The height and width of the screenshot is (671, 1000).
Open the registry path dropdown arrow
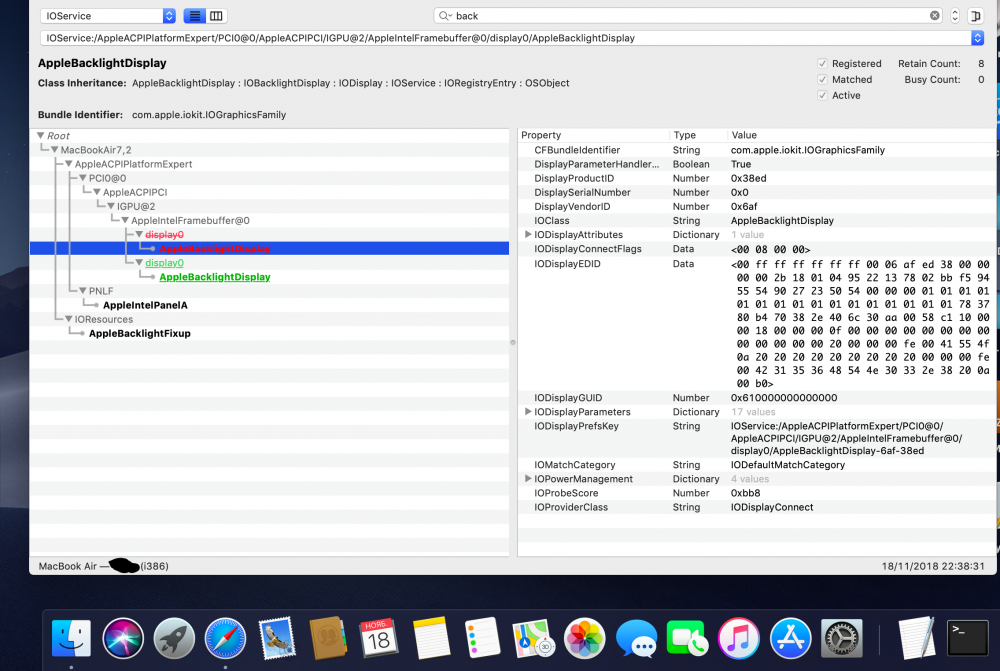(x=977, y=38)
